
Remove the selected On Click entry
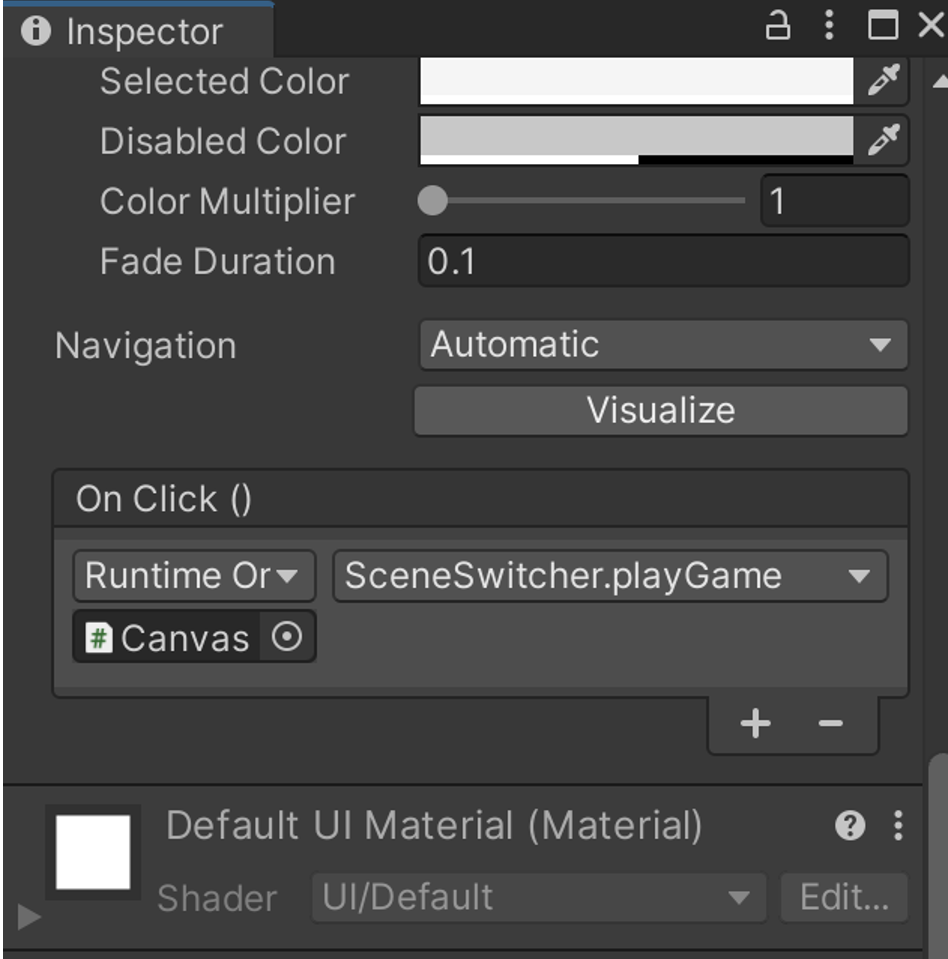click(830, 723)
